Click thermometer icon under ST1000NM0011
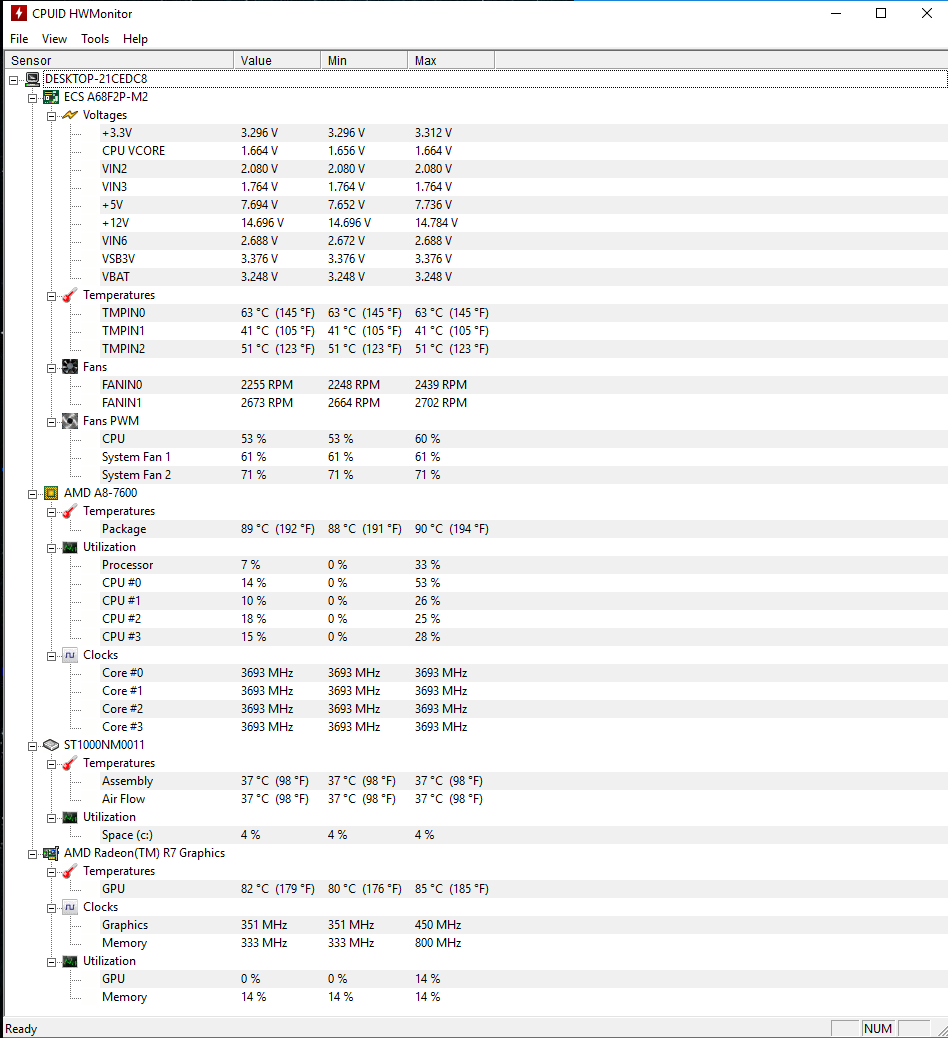The width and height of the screenshot is (948, 1038). coord(70,763)
